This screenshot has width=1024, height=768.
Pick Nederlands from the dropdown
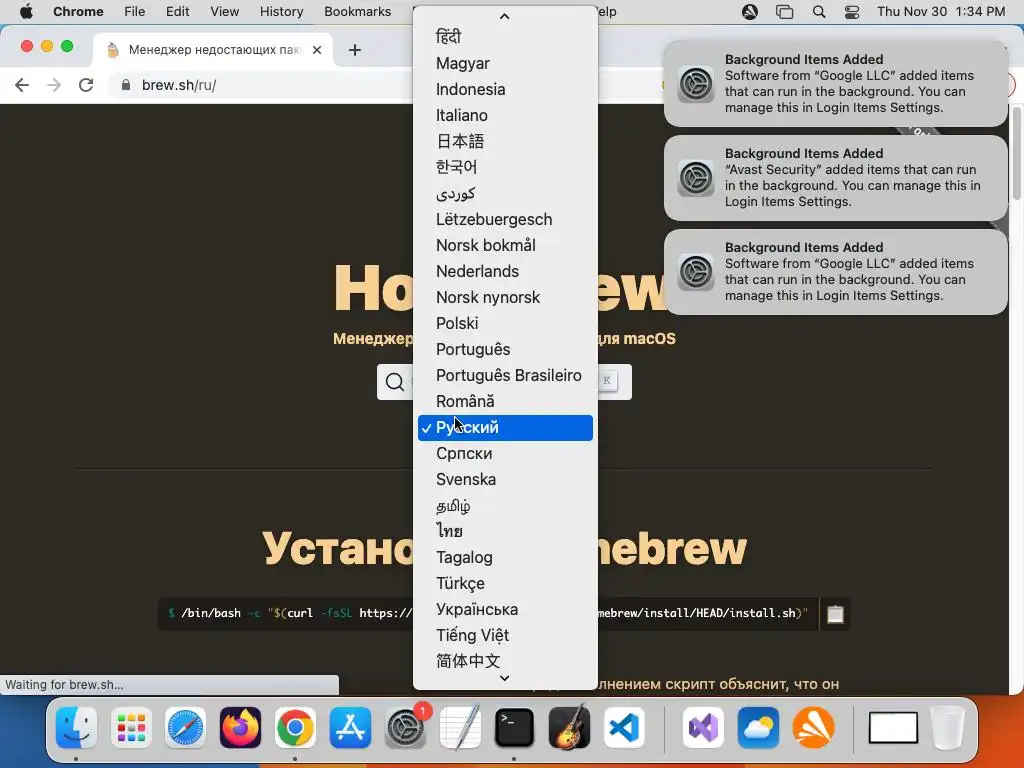pos(505,271)
